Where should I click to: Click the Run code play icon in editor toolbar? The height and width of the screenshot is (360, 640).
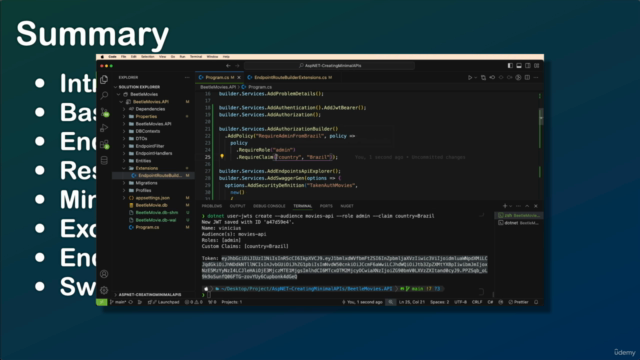tap(470, 78)
